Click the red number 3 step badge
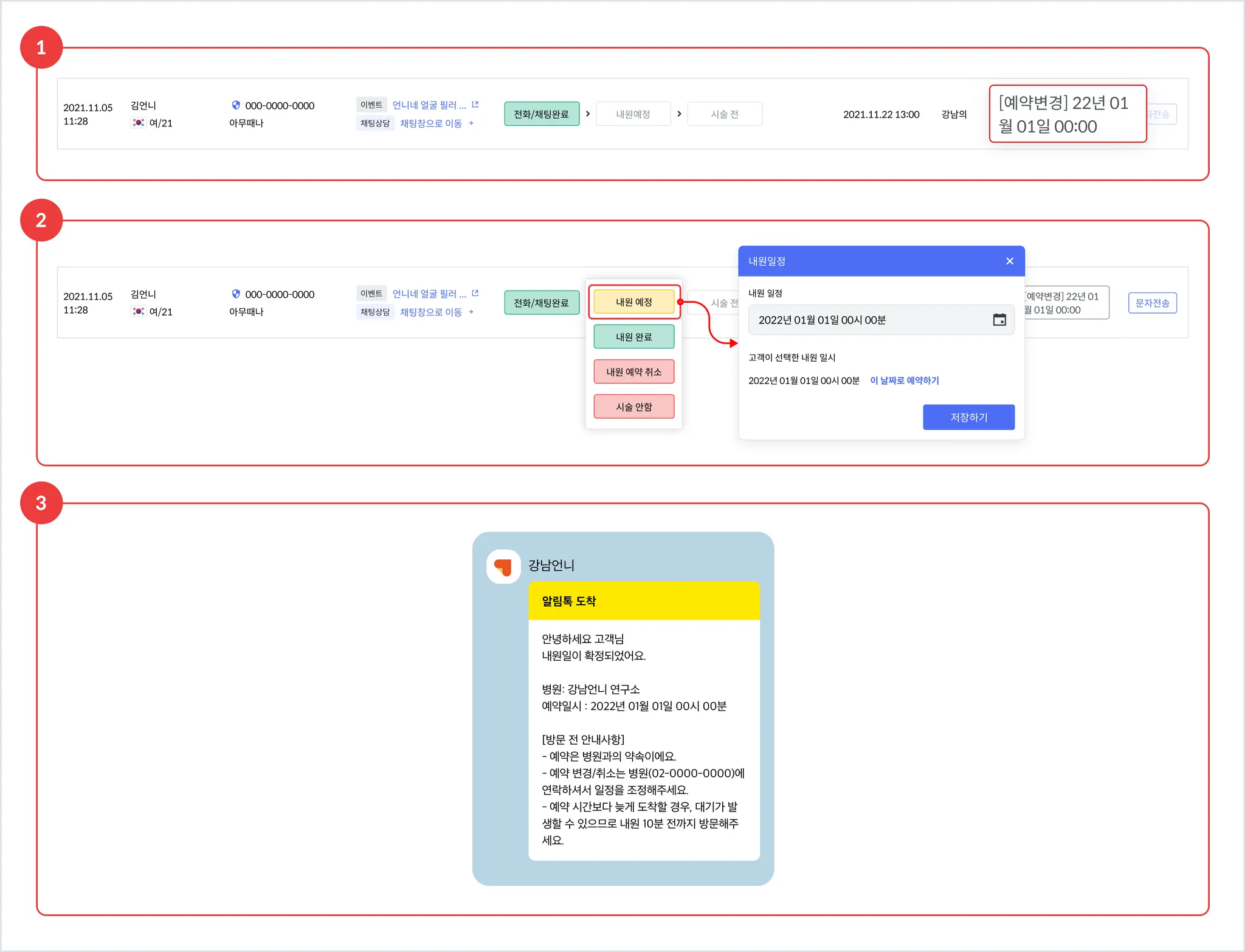The height and width of the screenshot is (952, 1245). click(x=41, y=503)
